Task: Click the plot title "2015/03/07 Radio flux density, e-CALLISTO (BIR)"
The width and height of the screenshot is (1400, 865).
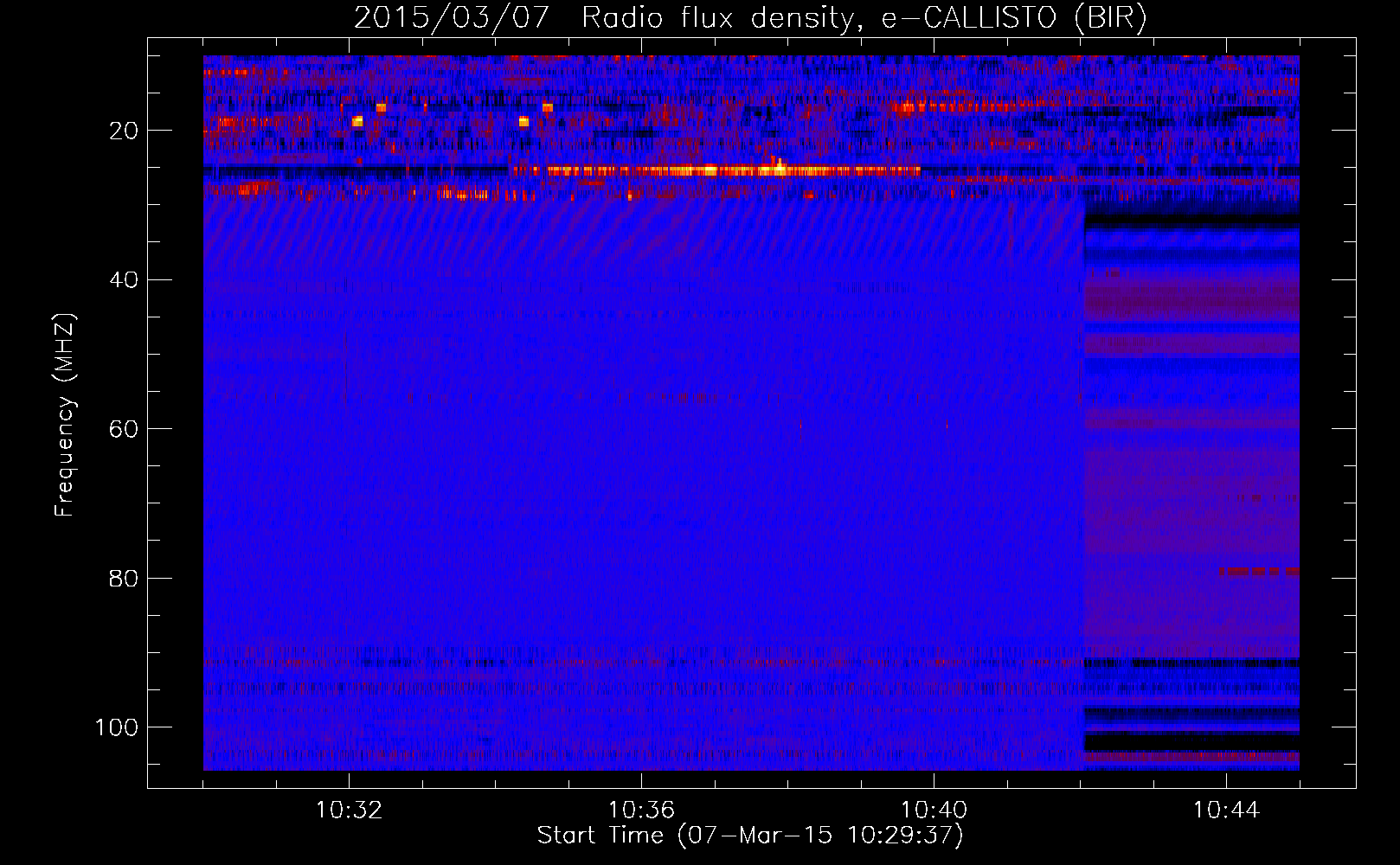Action: [750, 18]
